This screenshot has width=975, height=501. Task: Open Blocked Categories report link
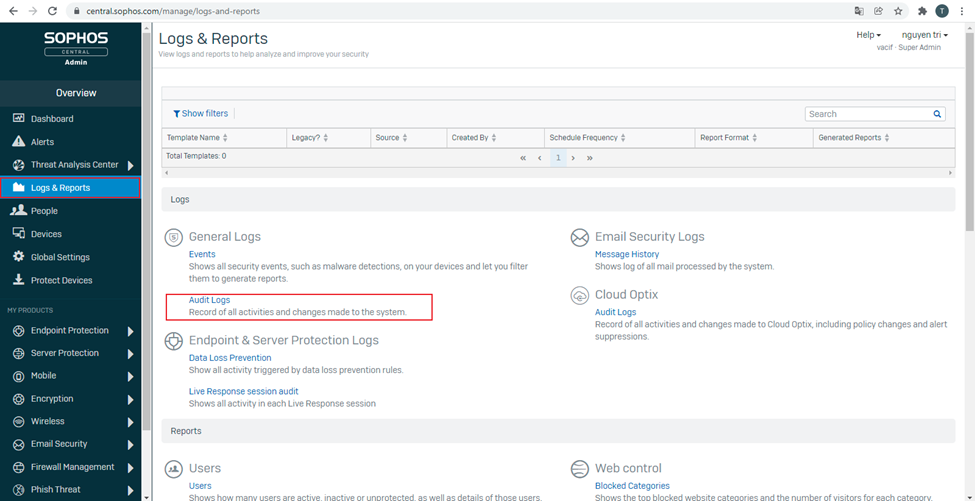pos(632,485)
